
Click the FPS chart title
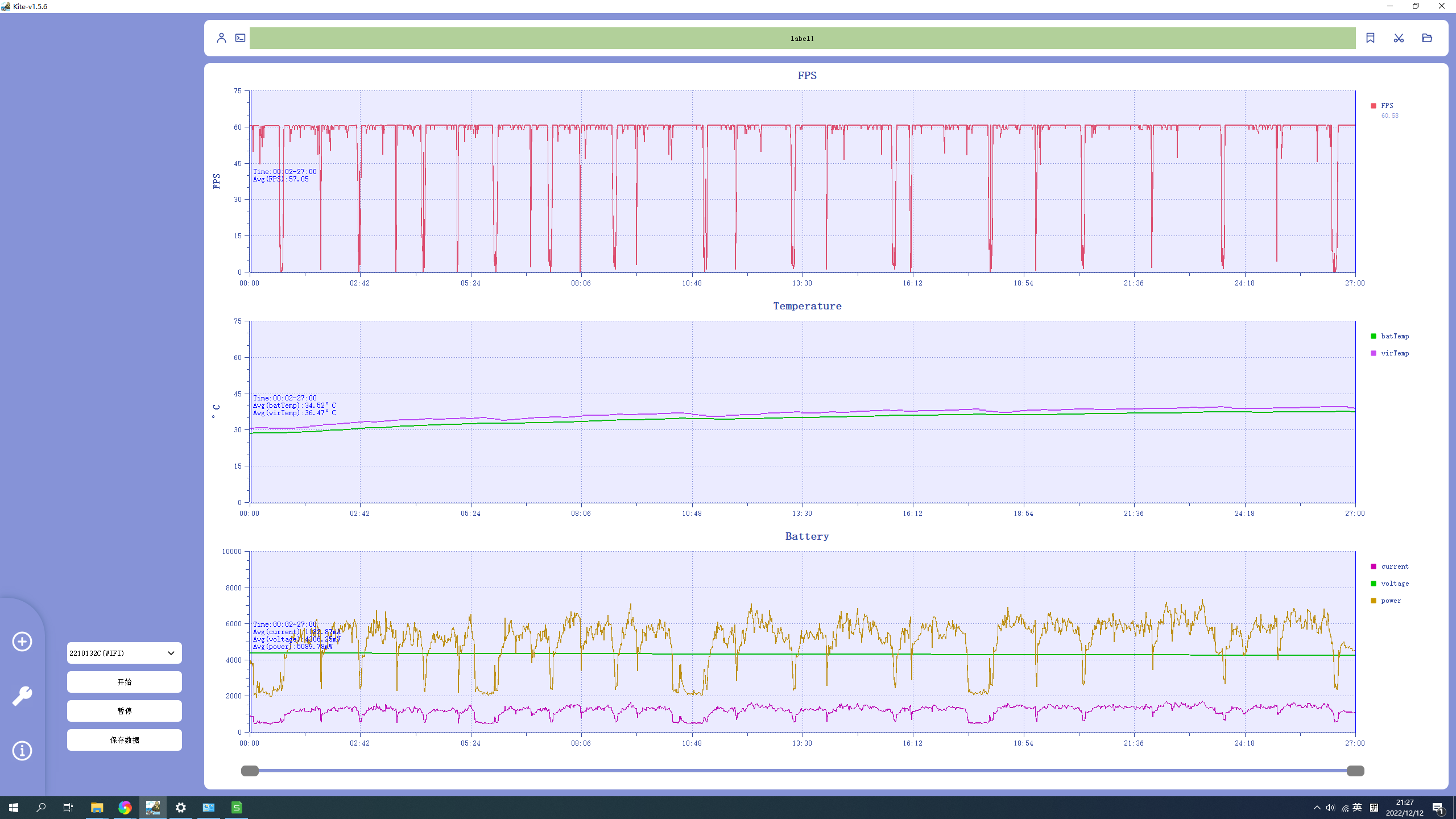(x=807, y=76)
